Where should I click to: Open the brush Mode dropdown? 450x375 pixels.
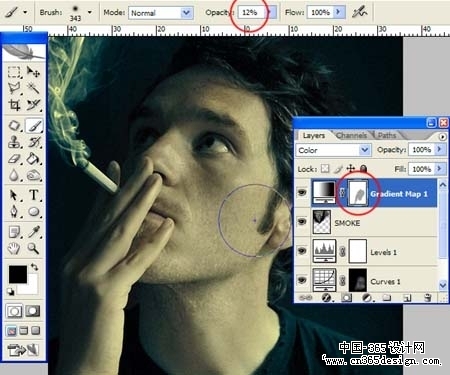click(x=186, y=13)
